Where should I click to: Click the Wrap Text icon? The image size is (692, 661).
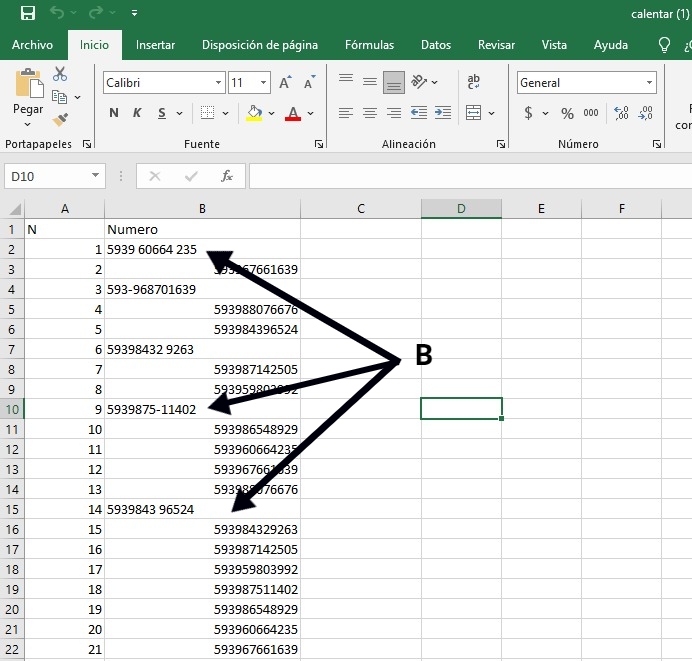tap(474, 81)
